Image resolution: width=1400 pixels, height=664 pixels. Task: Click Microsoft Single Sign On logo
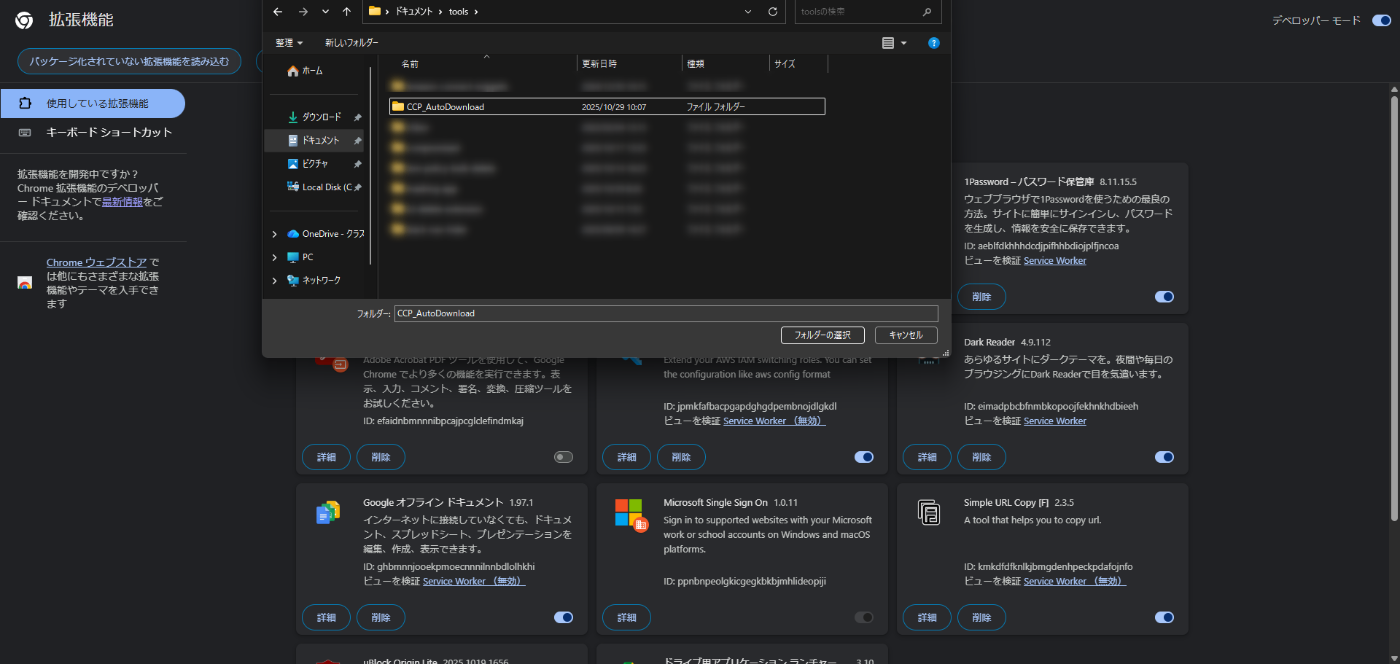click(631, 515)
